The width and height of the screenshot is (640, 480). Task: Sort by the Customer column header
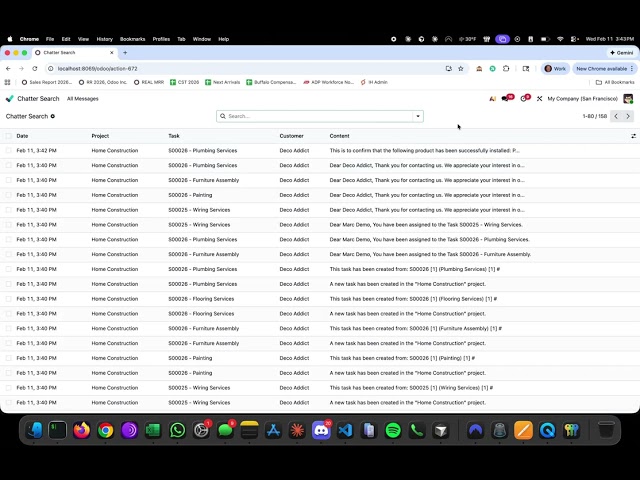click(291, 136)
